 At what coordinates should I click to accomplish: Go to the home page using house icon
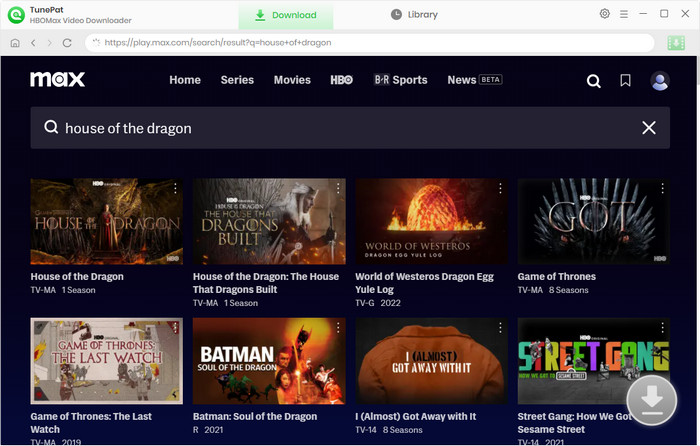click(15, 43)
